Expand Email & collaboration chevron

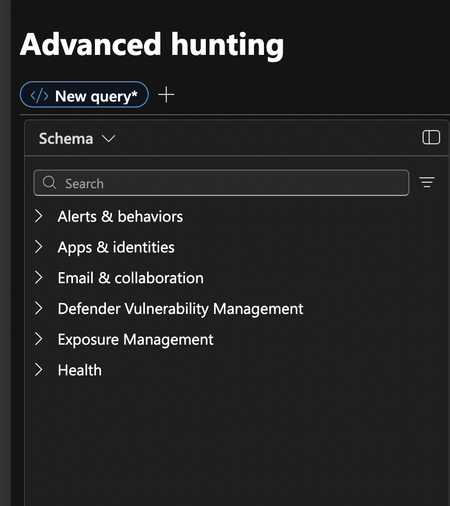click(x=39, y=278)
